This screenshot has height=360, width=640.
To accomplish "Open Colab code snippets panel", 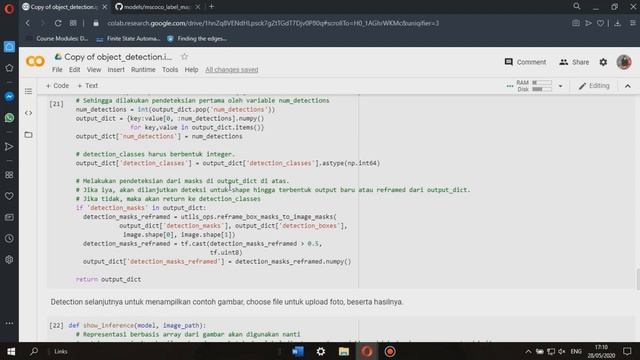I will point(28,113).
